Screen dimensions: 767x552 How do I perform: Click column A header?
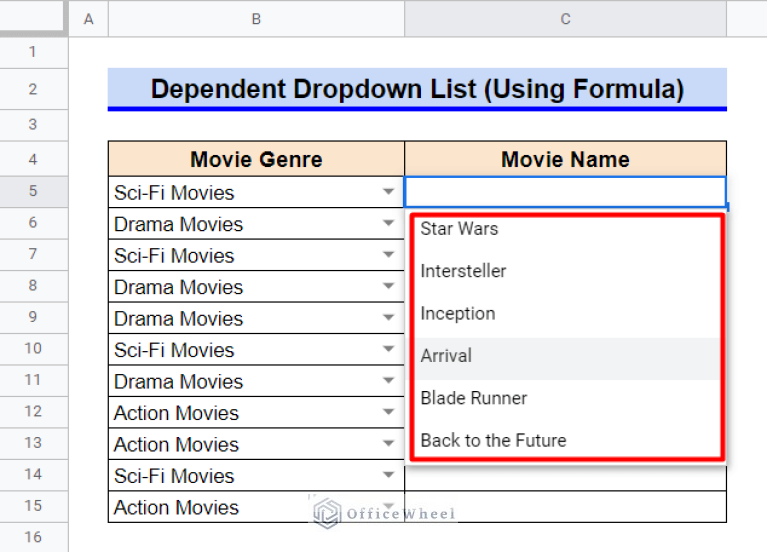pos(88,18)
